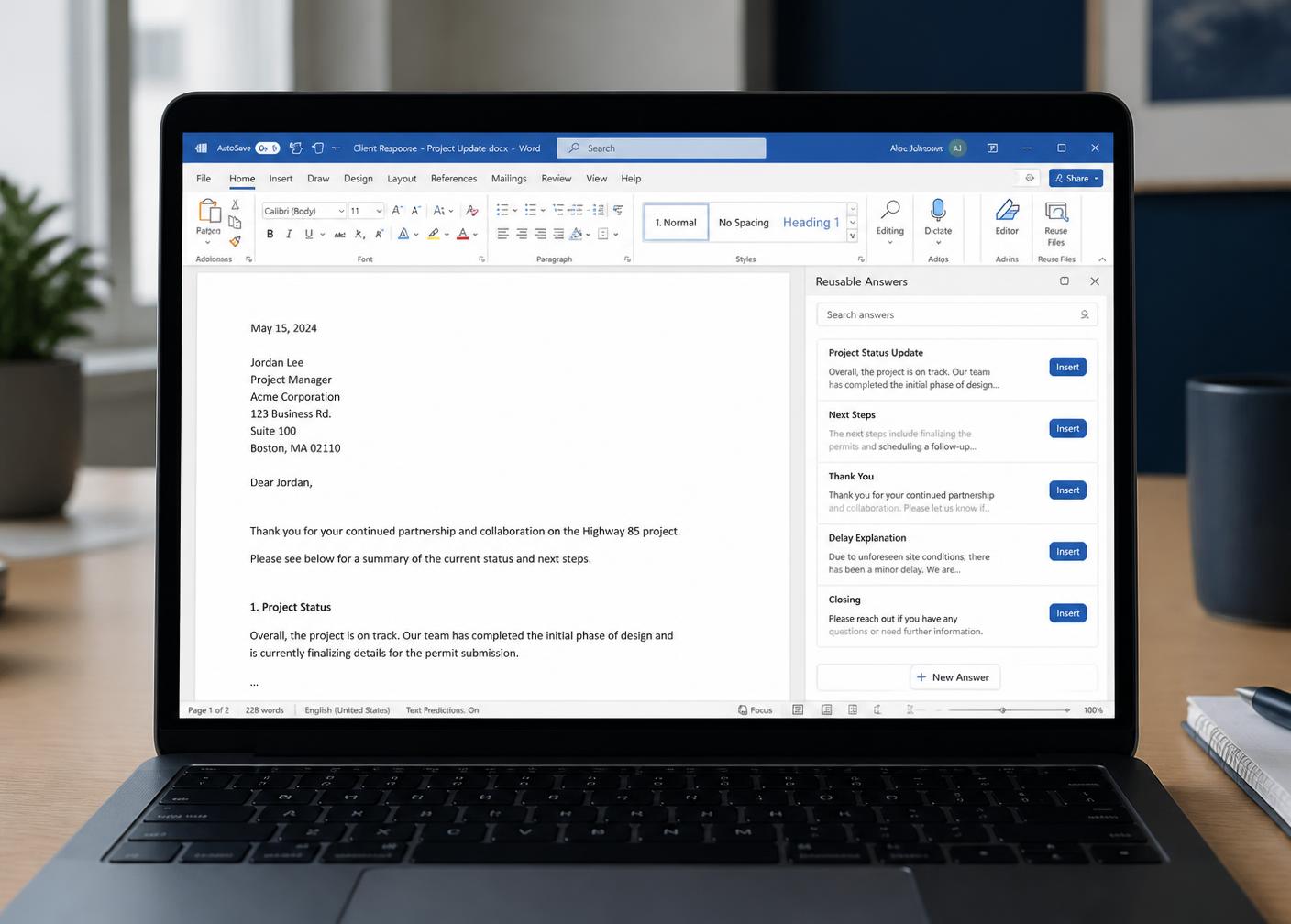Toggle the Align Left button

point(503,235)
